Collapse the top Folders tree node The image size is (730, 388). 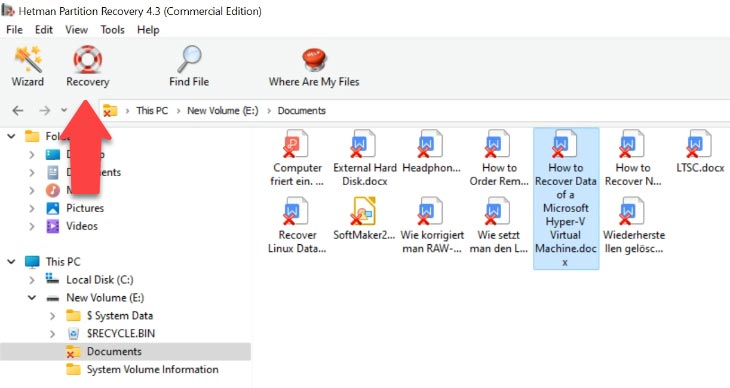(x=12, y=136)
